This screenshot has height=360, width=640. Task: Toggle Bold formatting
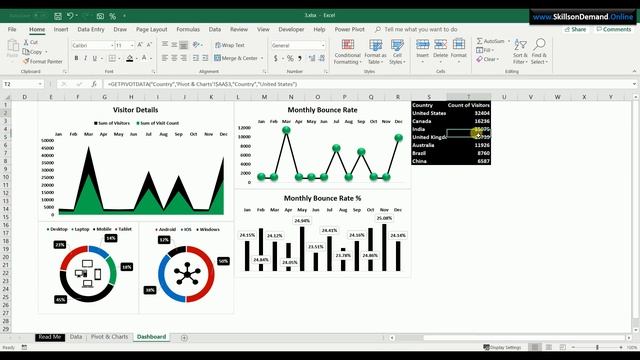tap(76, 58)
